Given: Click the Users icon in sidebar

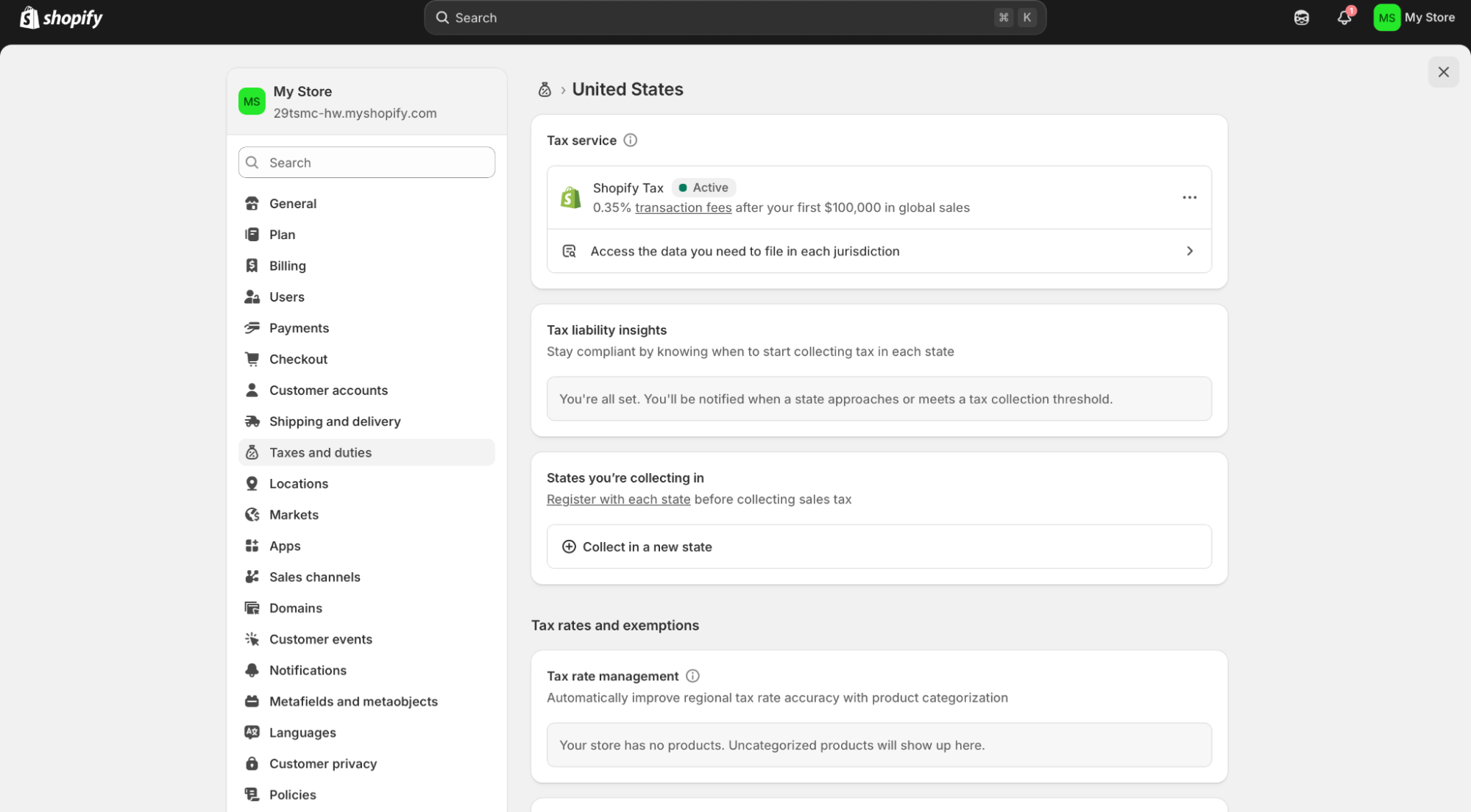Looking at the screenshot, I should point(252,297).
